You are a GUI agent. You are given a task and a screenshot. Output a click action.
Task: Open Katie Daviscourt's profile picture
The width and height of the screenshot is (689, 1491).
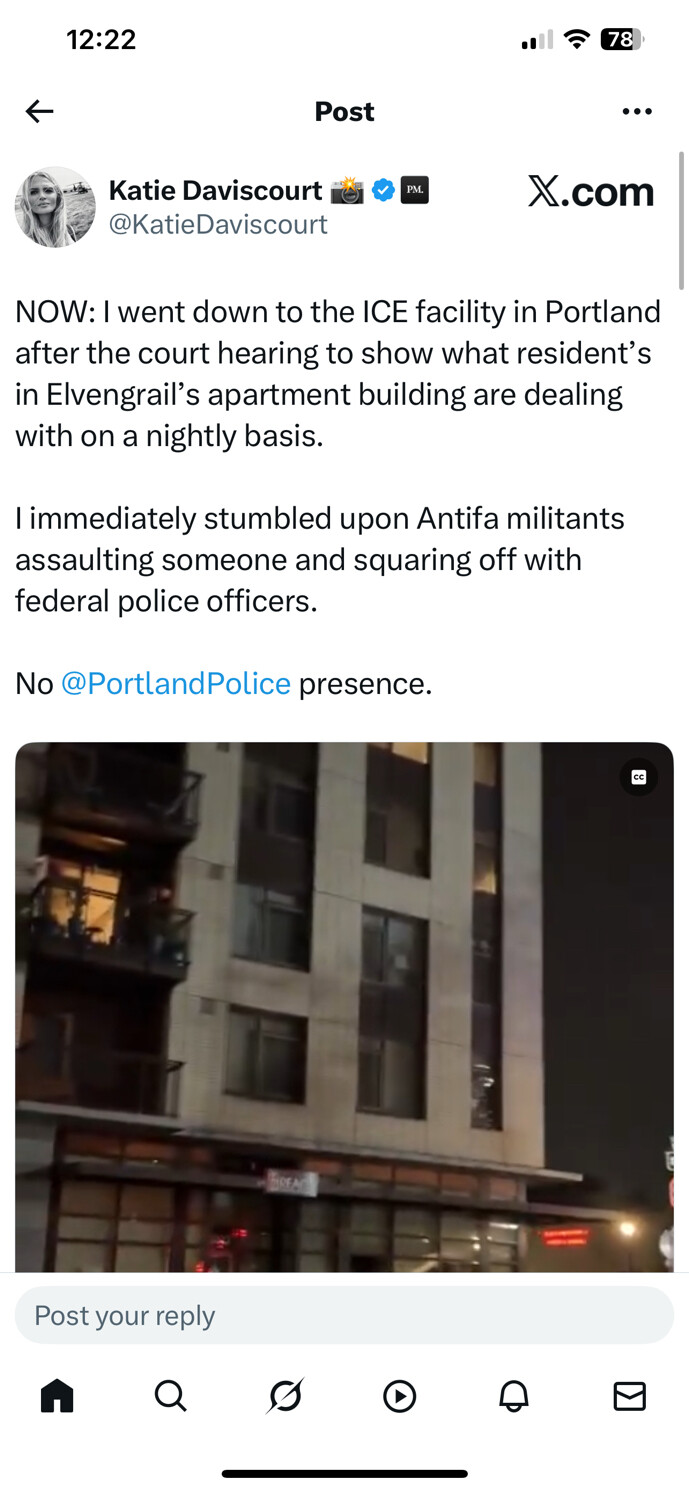(x=55, y=206)
